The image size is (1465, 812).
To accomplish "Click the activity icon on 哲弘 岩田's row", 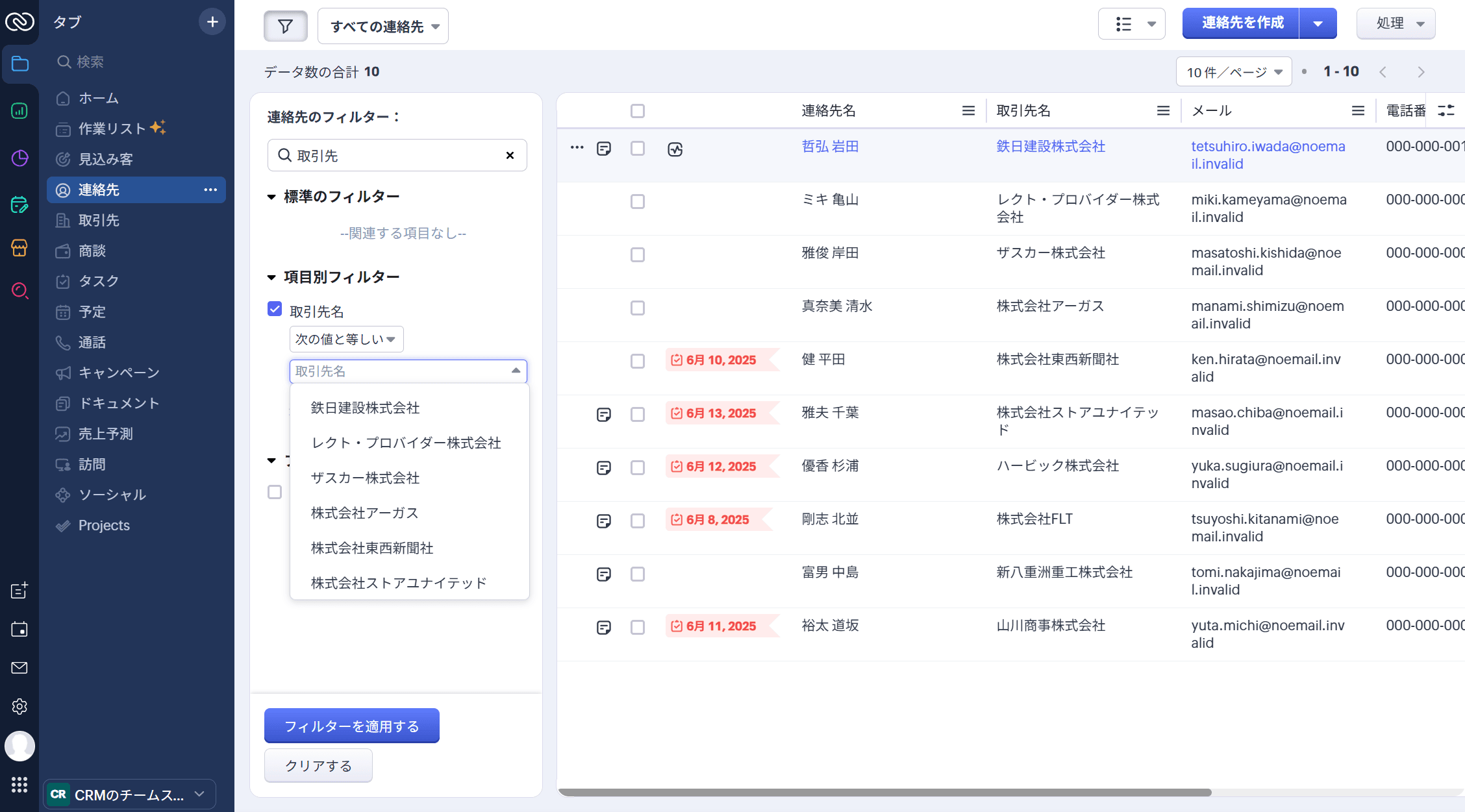I will pyautogui.click(x=675, y=149).
